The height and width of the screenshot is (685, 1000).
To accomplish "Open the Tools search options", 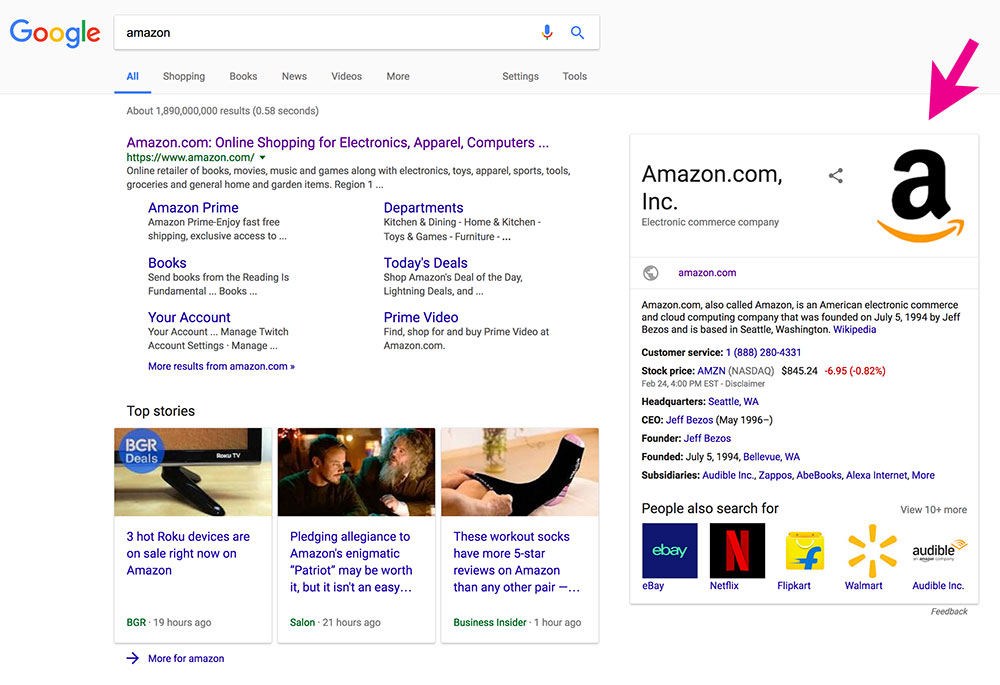I will [574, 76].
